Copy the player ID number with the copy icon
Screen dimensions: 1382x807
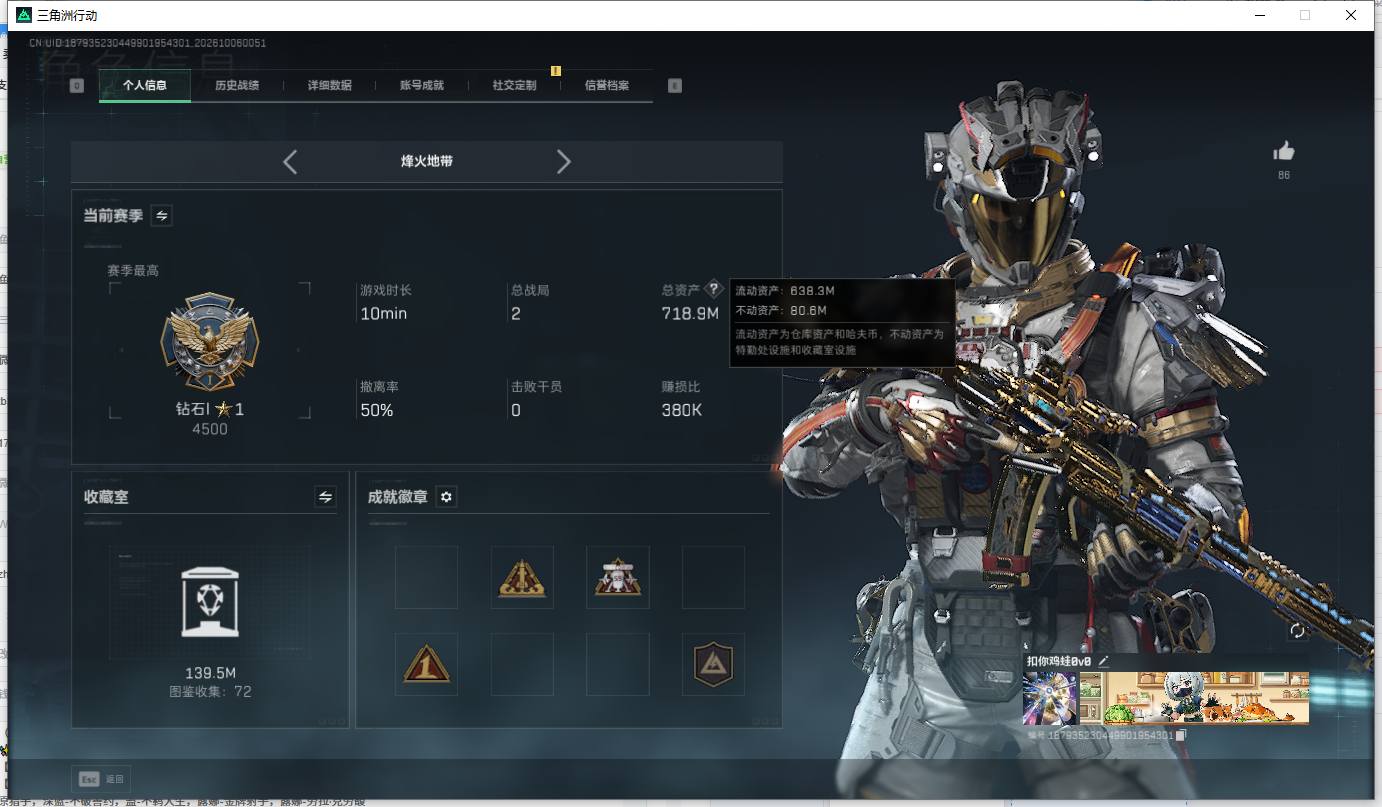(x=1181, y=735)
